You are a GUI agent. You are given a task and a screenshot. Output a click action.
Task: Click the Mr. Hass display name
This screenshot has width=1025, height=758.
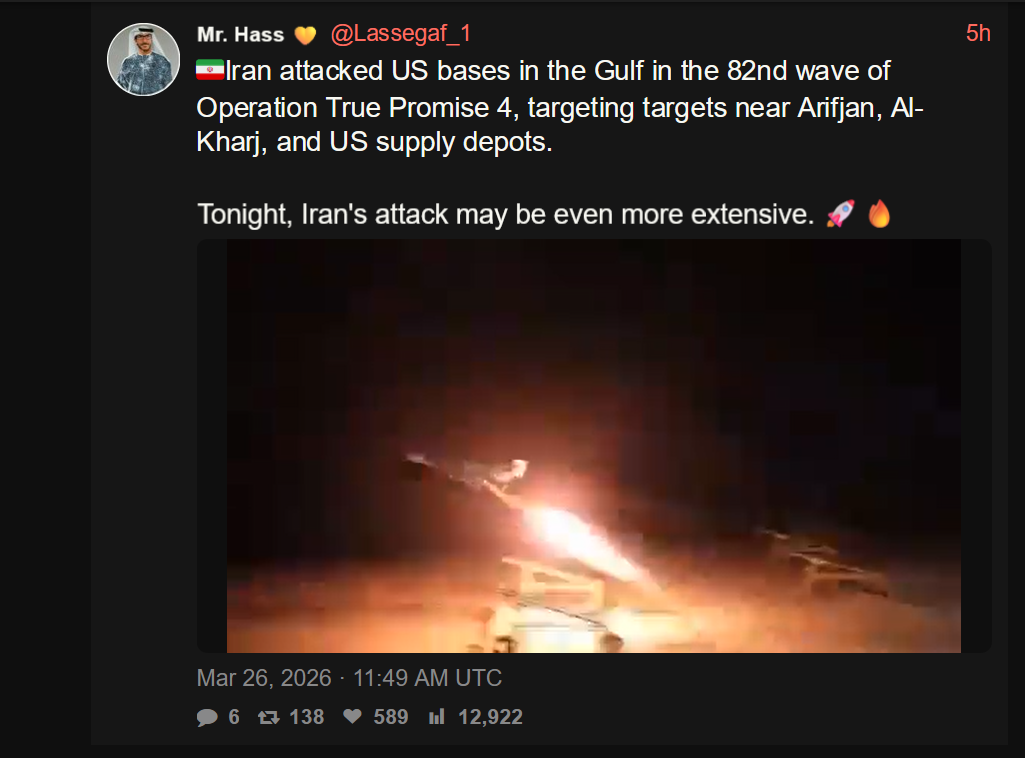tap(241, 35)
